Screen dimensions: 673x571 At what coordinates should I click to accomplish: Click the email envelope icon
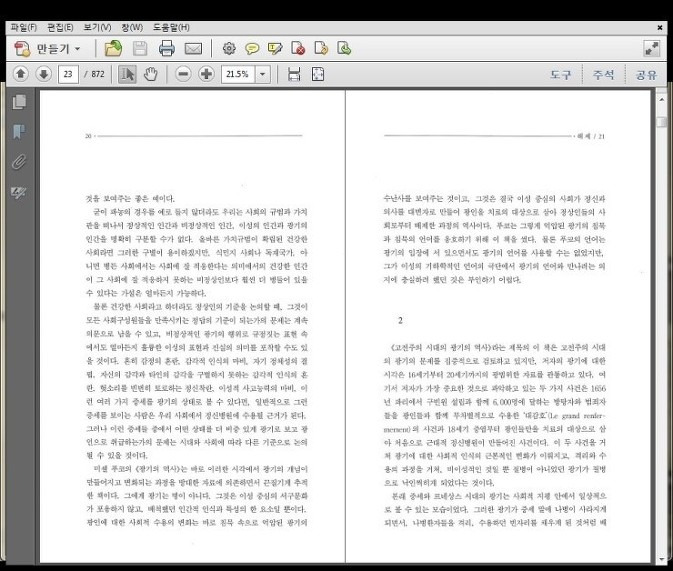coord(193,49)
